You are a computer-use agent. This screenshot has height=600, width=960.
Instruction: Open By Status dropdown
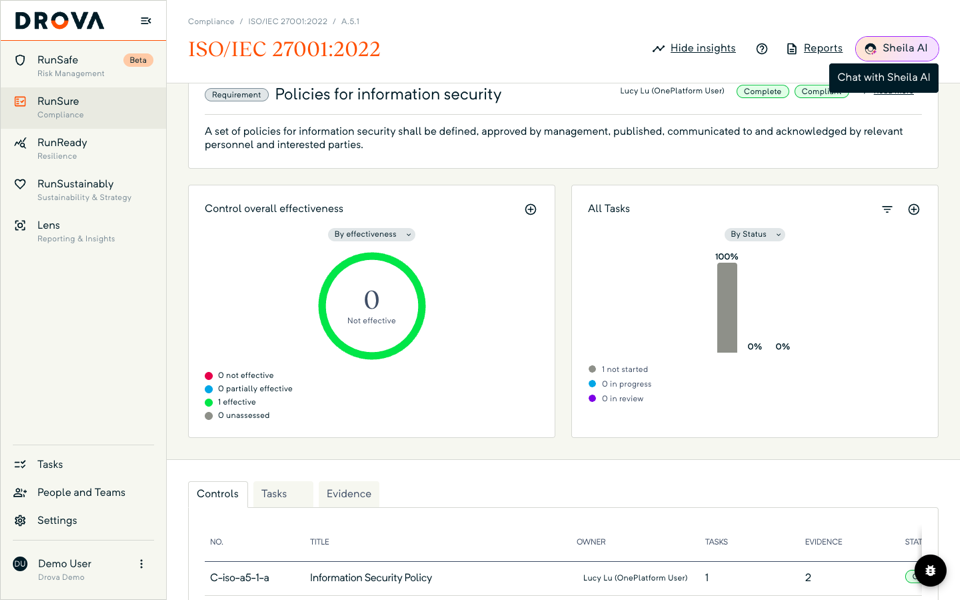point(754,234)
